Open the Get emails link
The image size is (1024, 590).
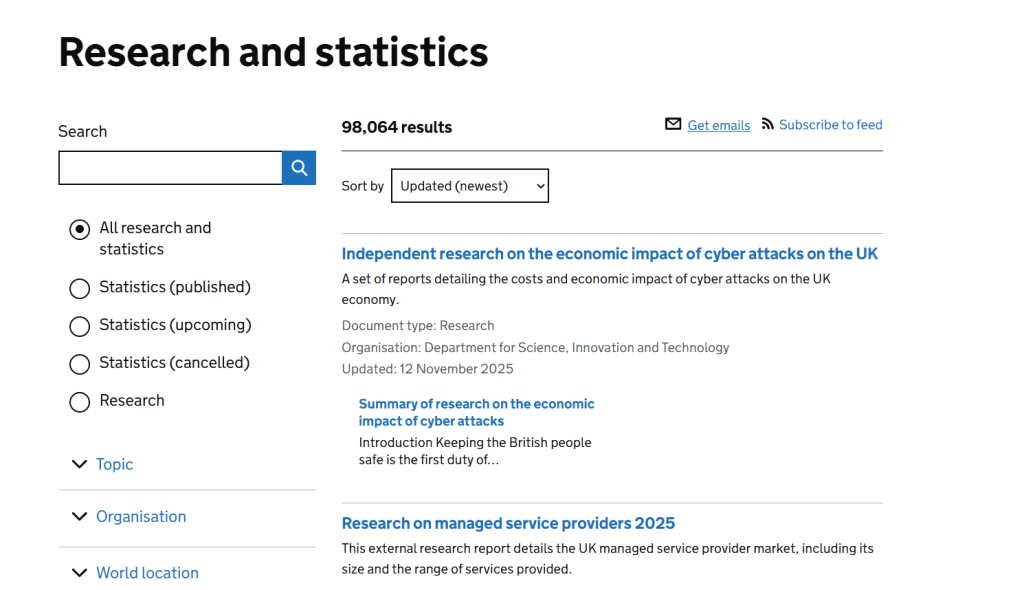click(x=718, y=125)
